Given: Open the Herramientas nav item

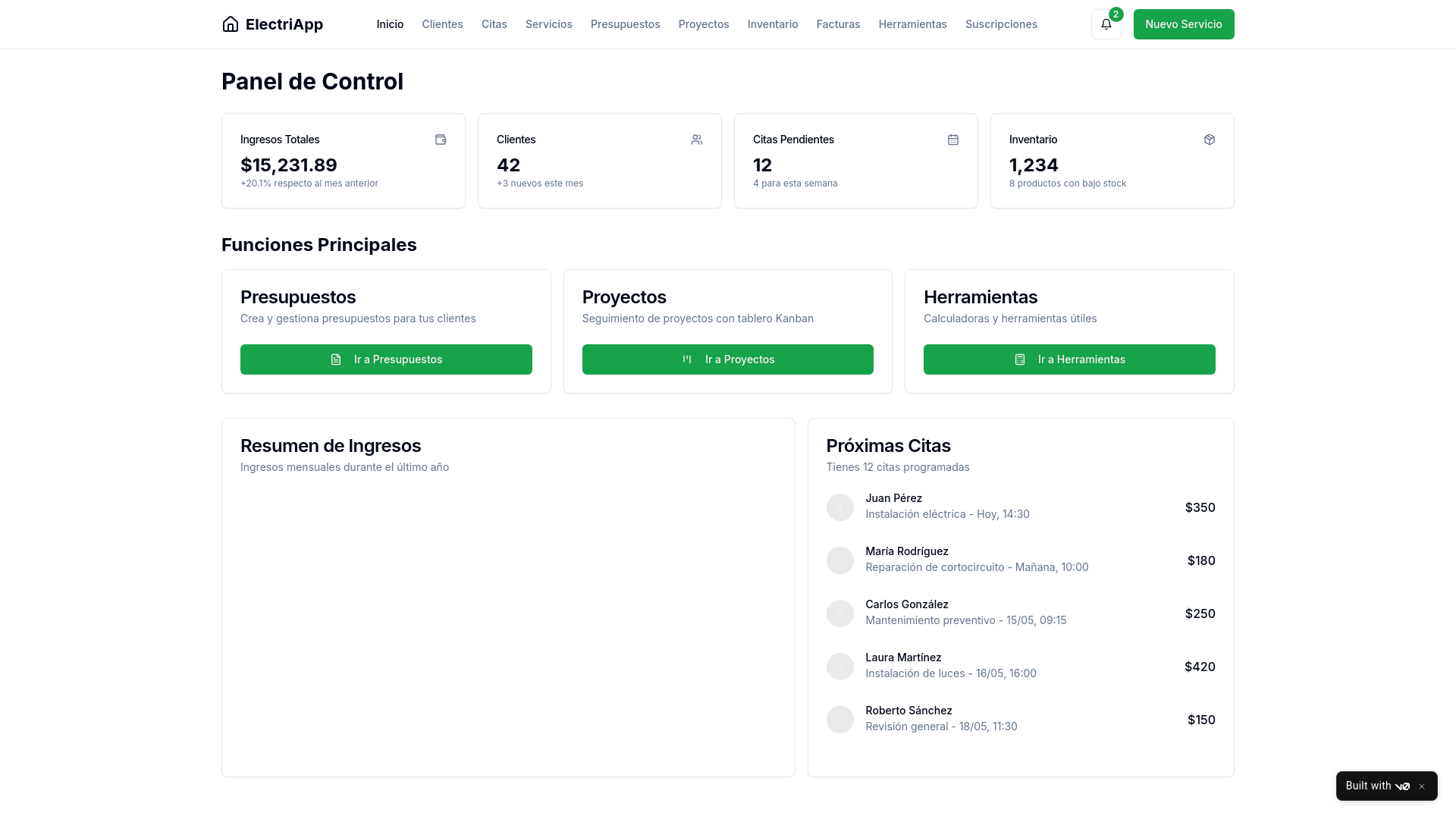Looking at the screenshot, I should (x=913, y=24).
